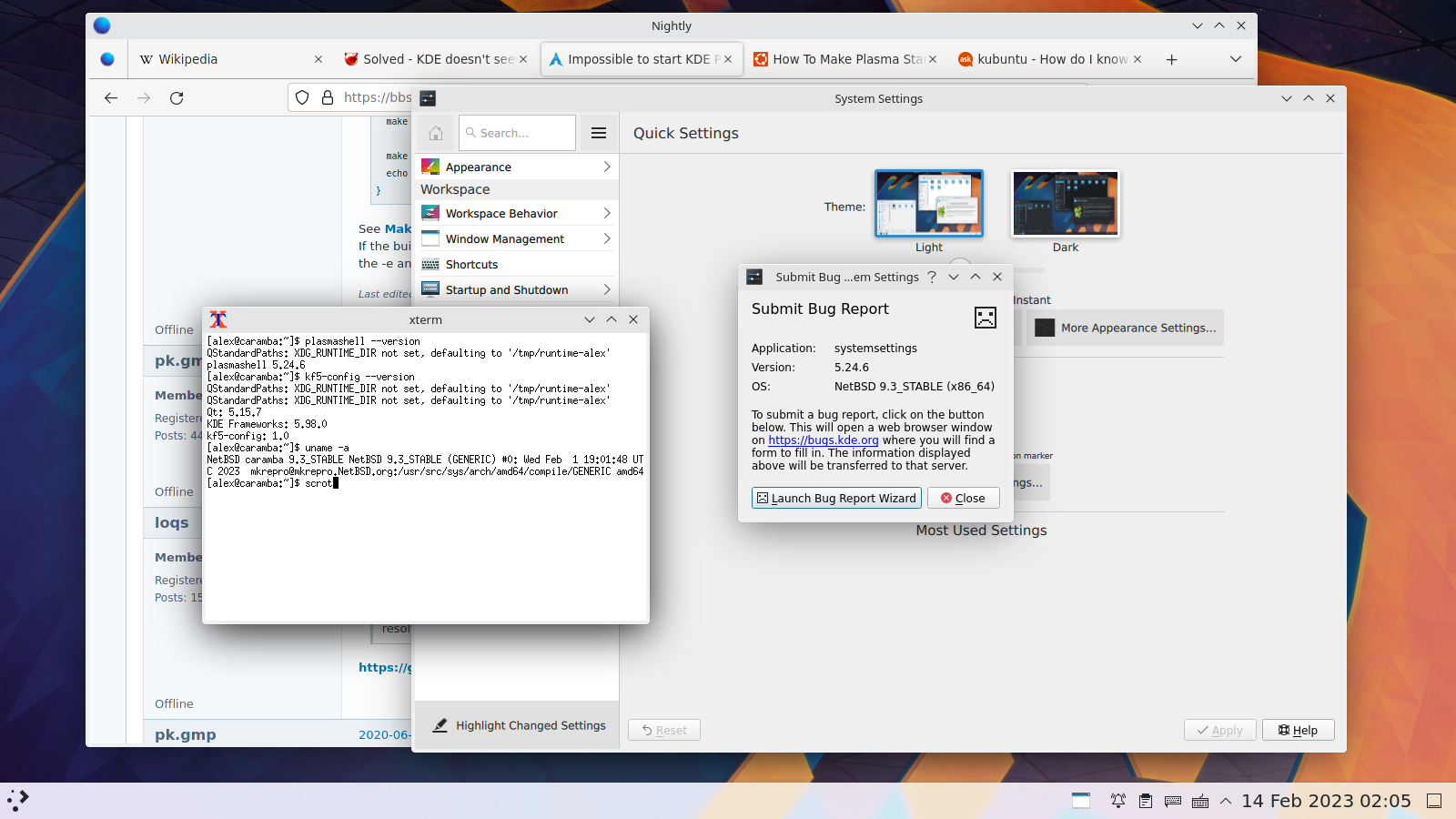Open the bugs.kde.org link

click(x=824, y=440)
